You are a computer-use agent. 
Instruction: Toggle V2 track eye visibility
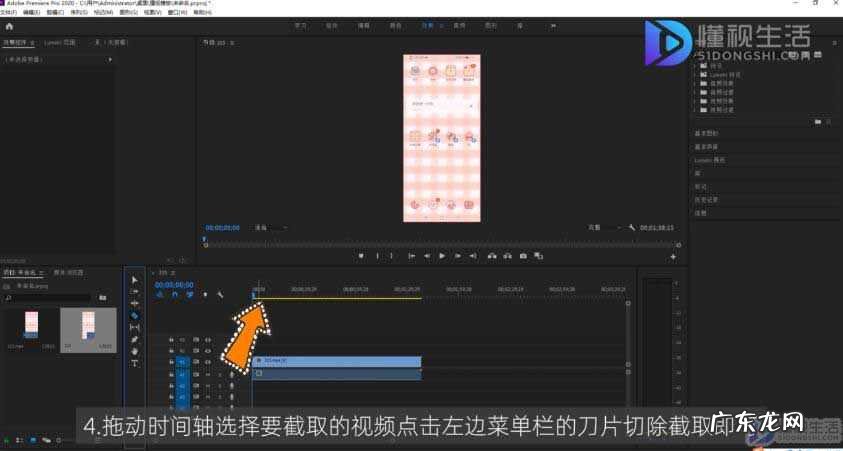208,350
